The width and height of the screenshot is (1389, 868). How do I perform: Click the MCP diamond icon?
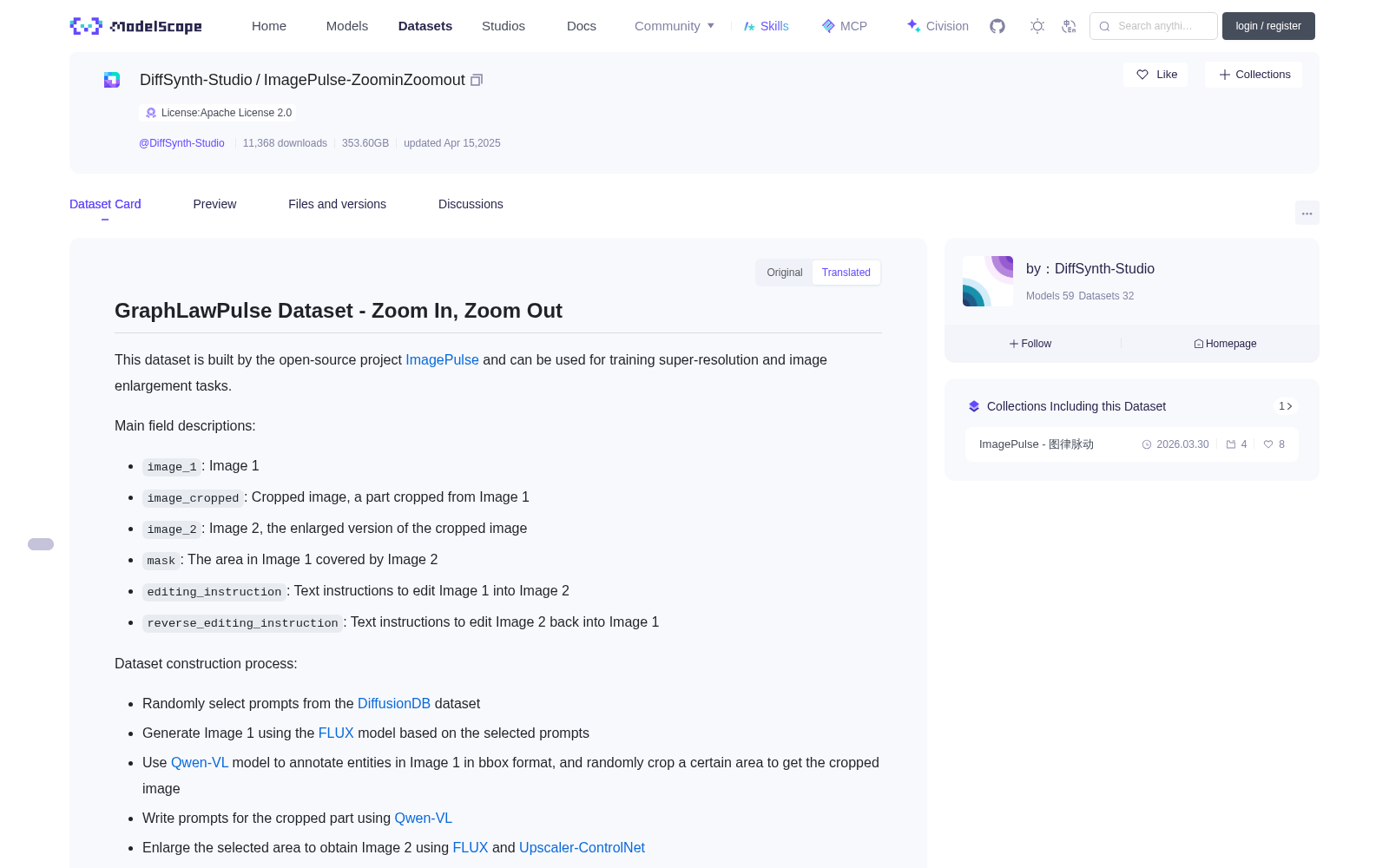click(x=828, y=26)
